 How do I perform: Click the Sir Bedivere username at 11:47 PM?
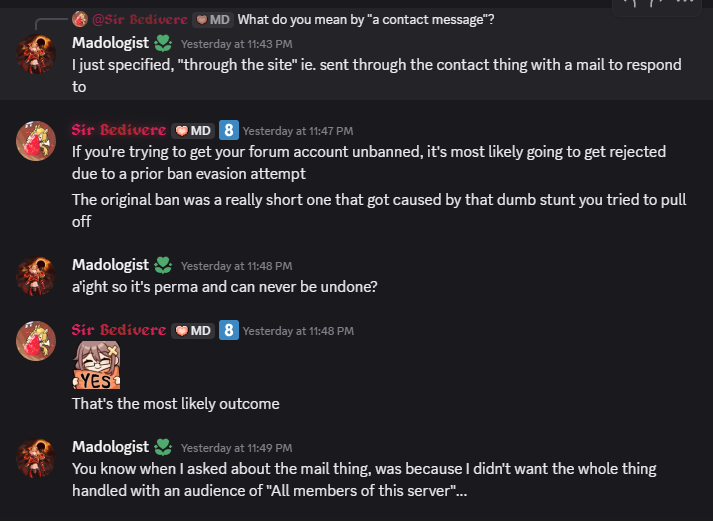point(118,130)
